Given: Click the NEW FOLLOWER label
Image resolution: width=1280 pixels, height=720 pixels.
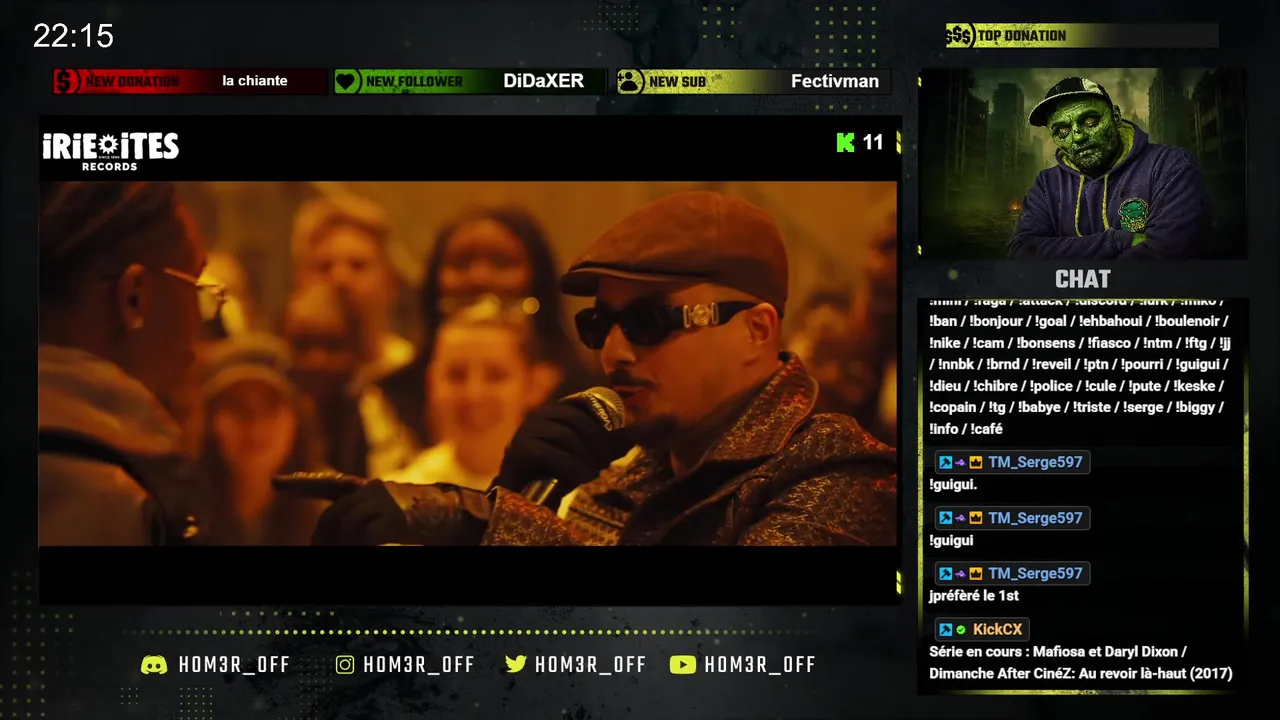Looking at the screenshot, I should (414, 82).
